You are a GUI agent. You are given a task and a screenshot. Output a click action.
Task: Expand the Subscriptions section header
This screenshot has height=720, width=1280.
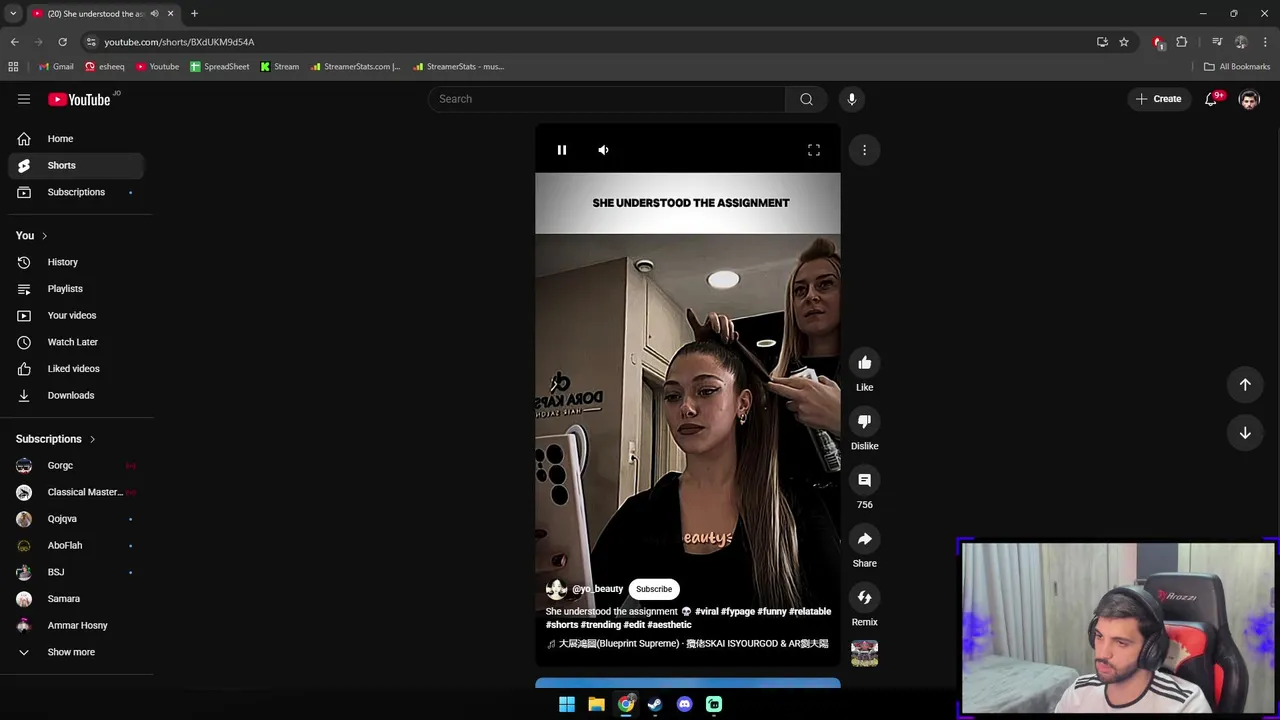(x=56, y=439)
